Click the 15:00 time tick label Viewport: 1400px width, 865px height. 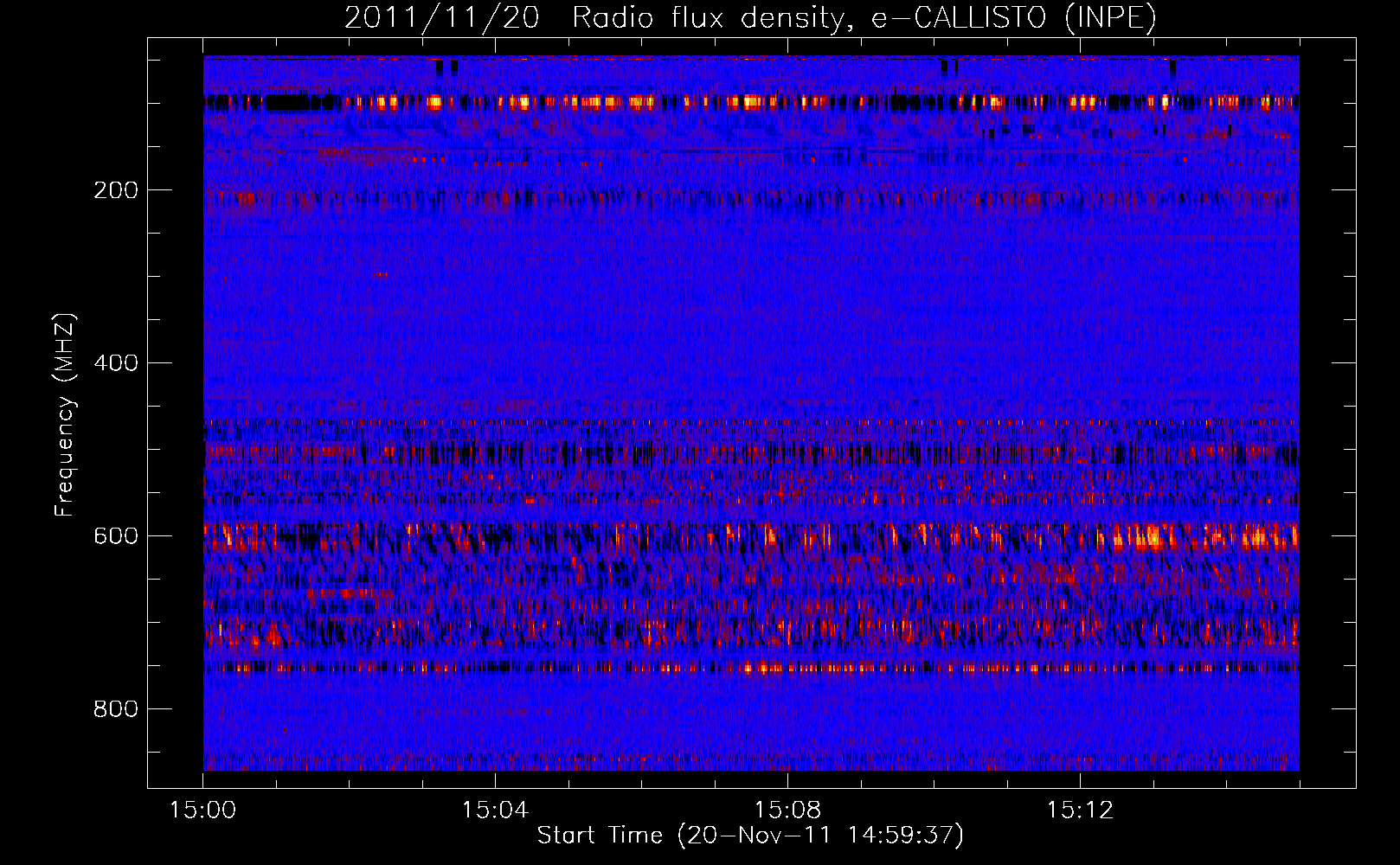pyautogui.click(x=203, y=811)
